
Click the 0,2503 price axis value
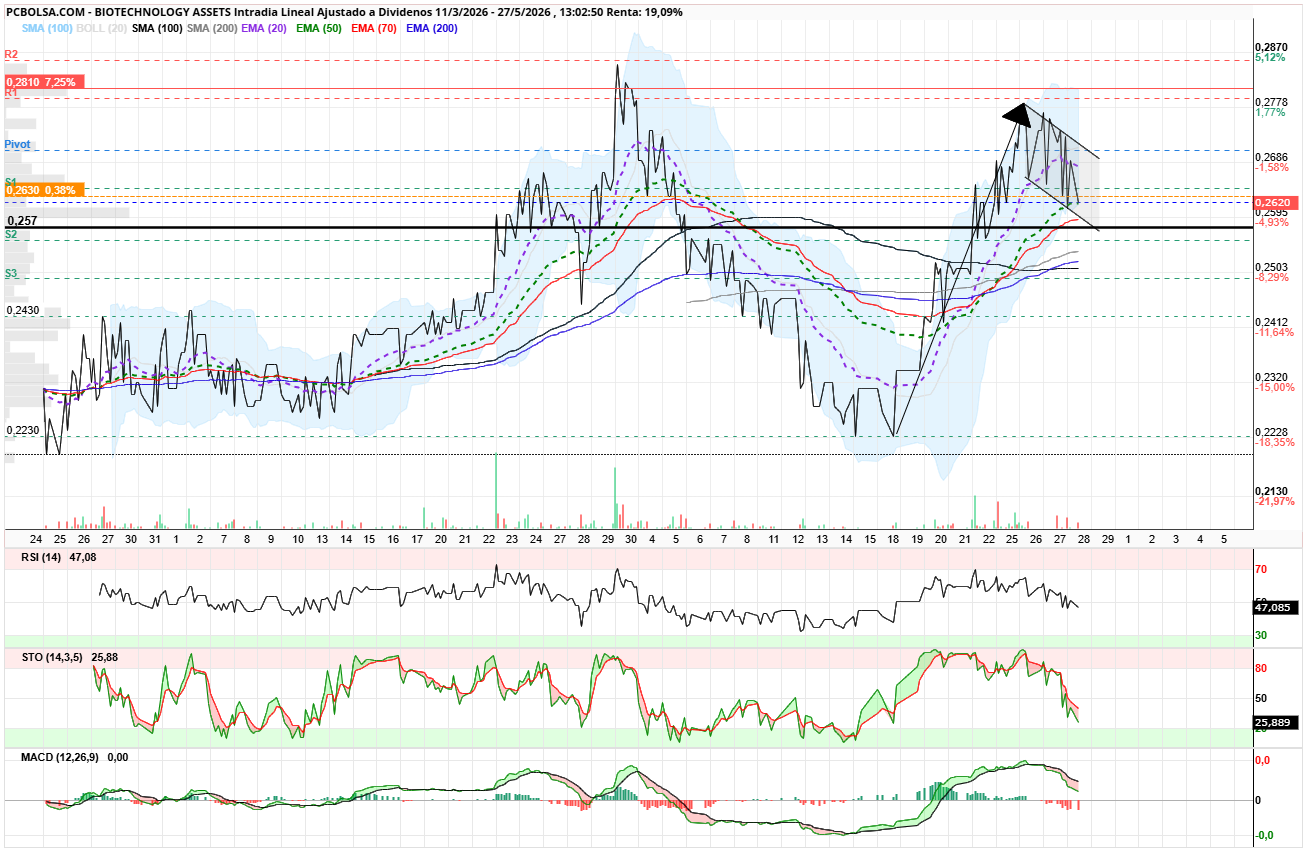click(1271, 266)
